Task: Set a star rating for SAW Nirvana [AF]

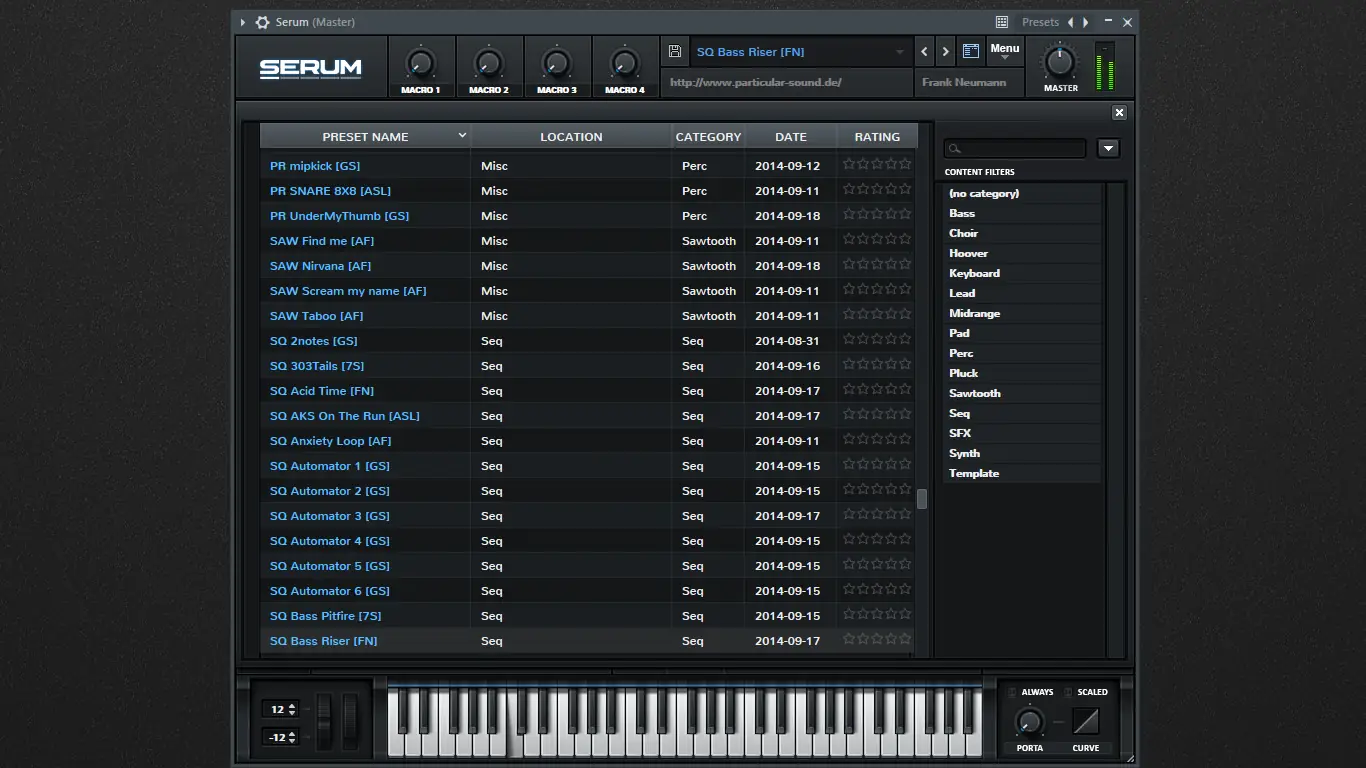Action: pyautogui.click(x=877, y=265)
